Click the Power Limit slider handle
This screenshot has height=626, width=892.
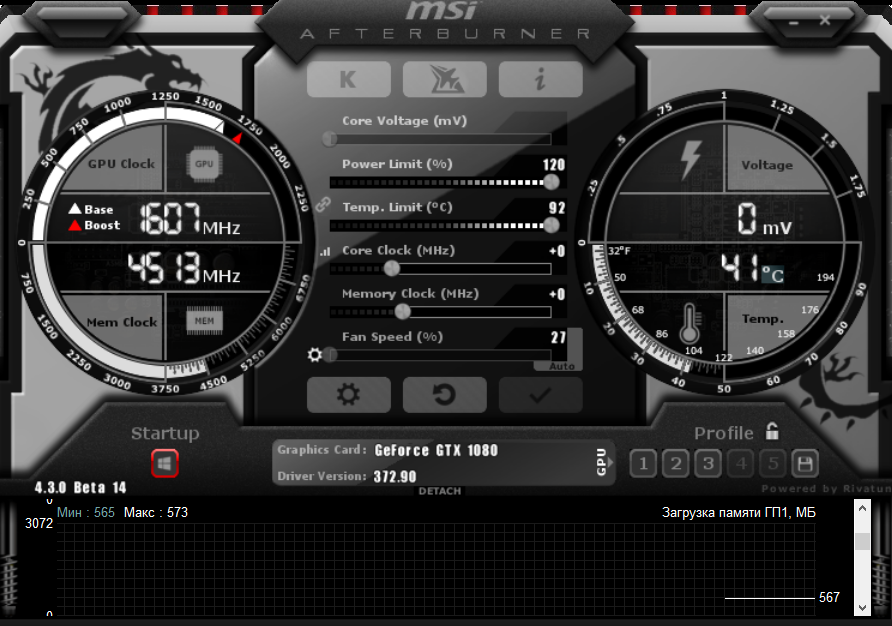click(550, 182)
